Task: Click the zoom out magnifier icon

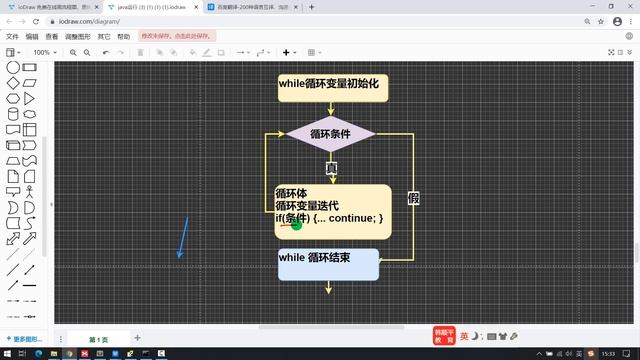Action: (x=87, y=53)
